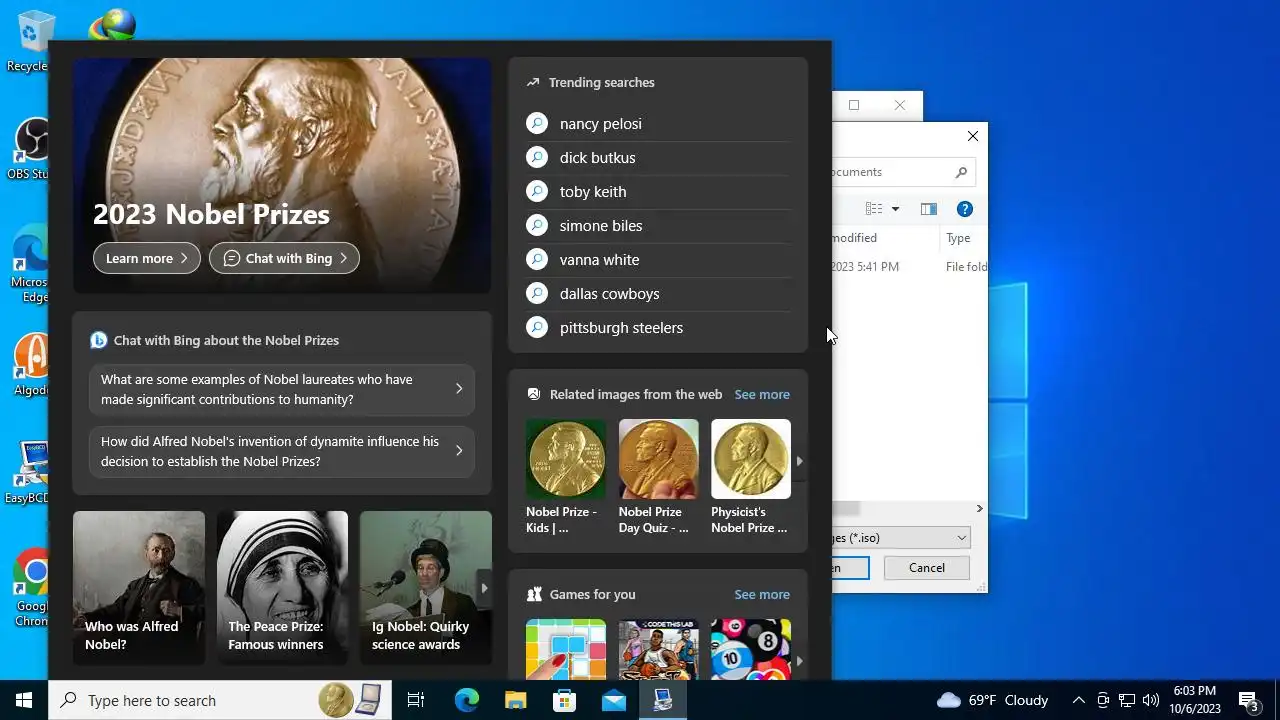Click Learn more about 2023 Nobel Prizes

pos(147,258)
